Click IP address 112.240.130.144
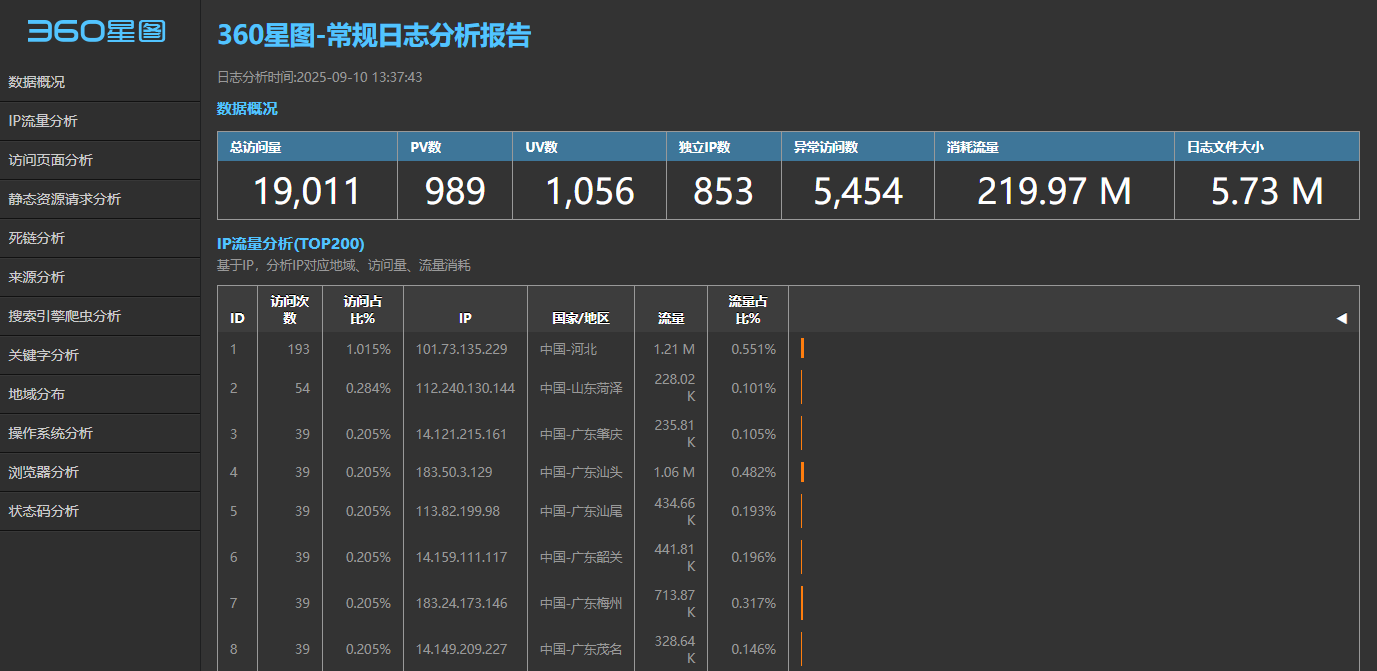This screenshot has width=1377, height=671. click(466, 388)
